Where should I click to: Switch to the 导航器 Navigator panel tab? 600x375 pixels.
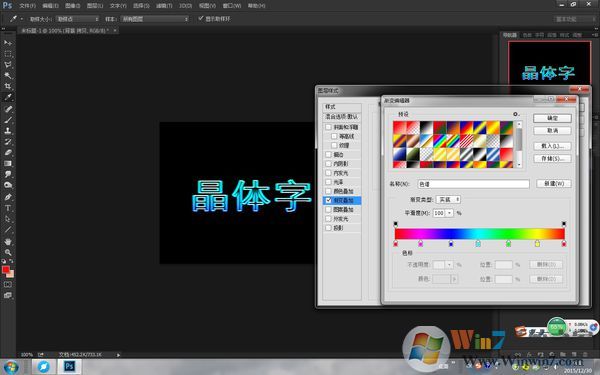click(x=510, y=35)
